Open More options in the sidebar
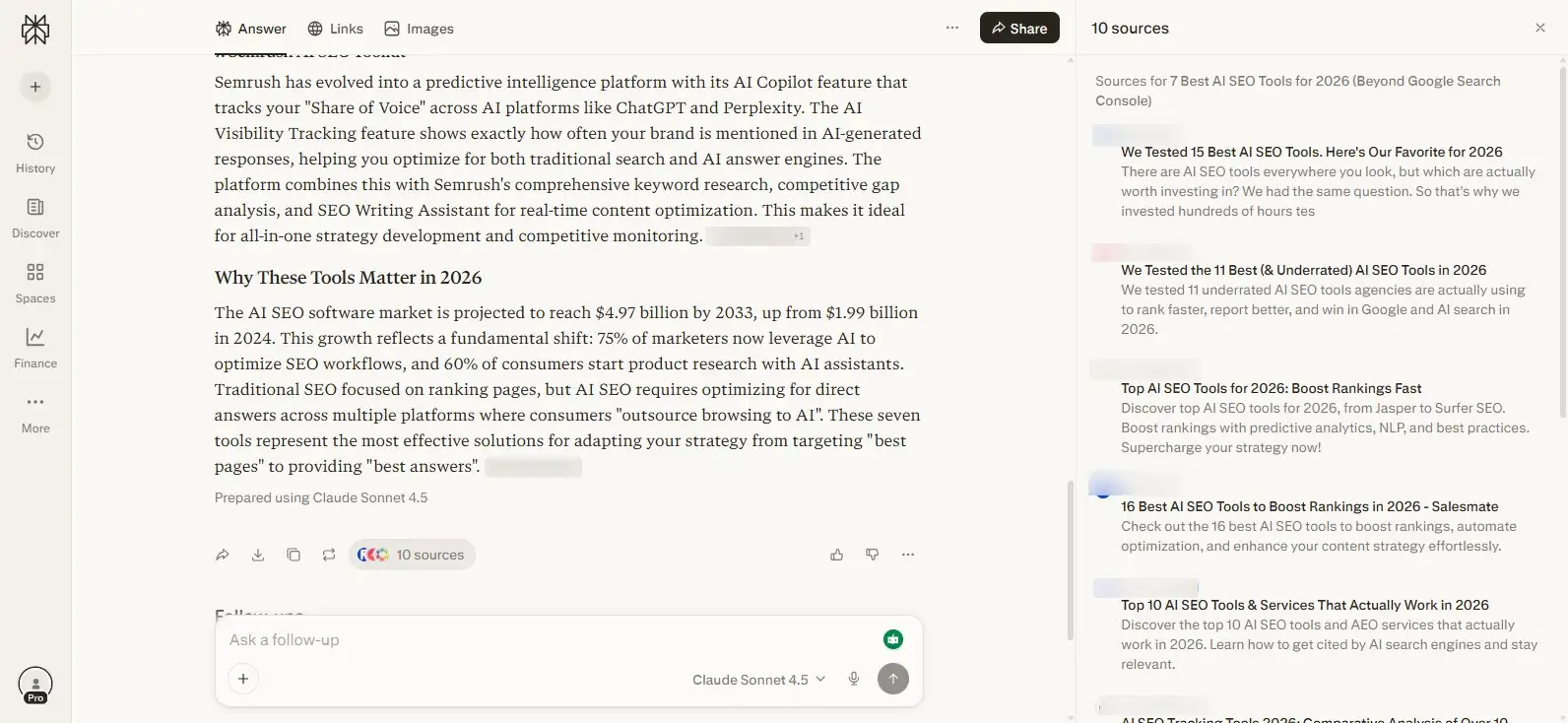This screenshot has width=1568, height=723. pos(35,413)
